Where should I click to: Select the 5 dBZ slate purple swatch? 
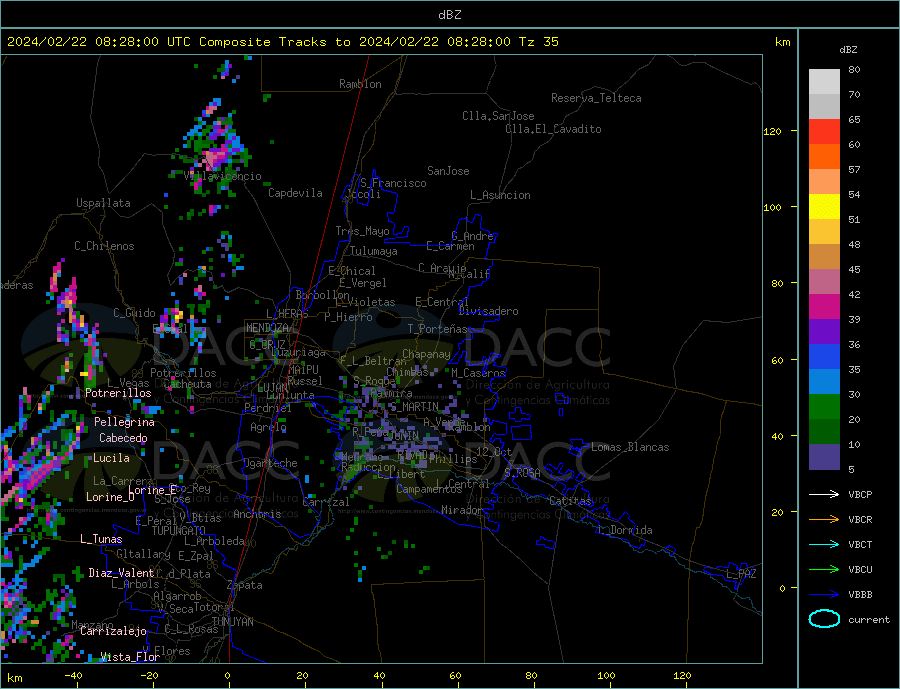click(824, 457)
